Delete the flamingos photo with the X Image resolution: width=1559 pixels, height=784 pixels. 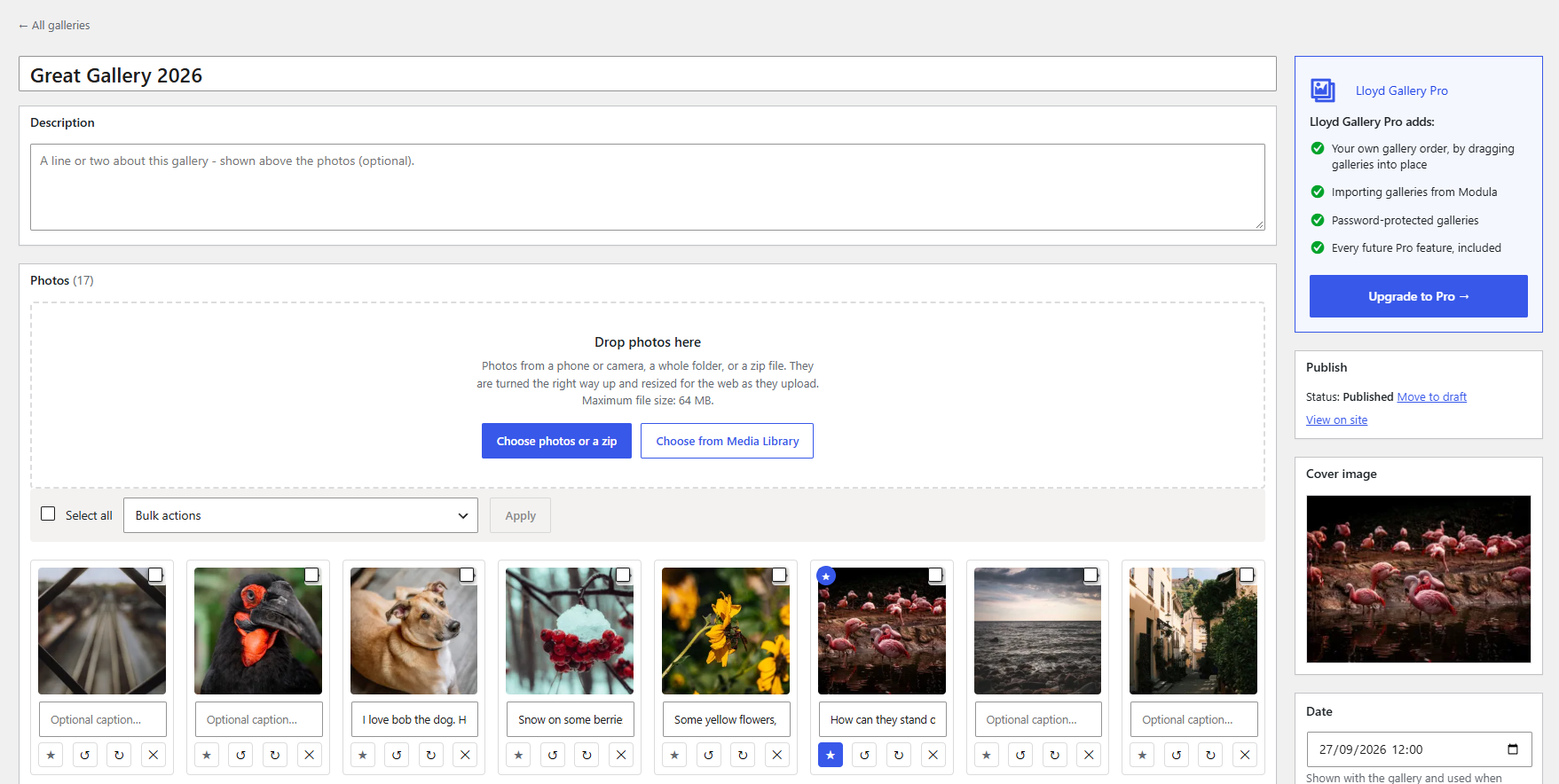pos(933,755)
